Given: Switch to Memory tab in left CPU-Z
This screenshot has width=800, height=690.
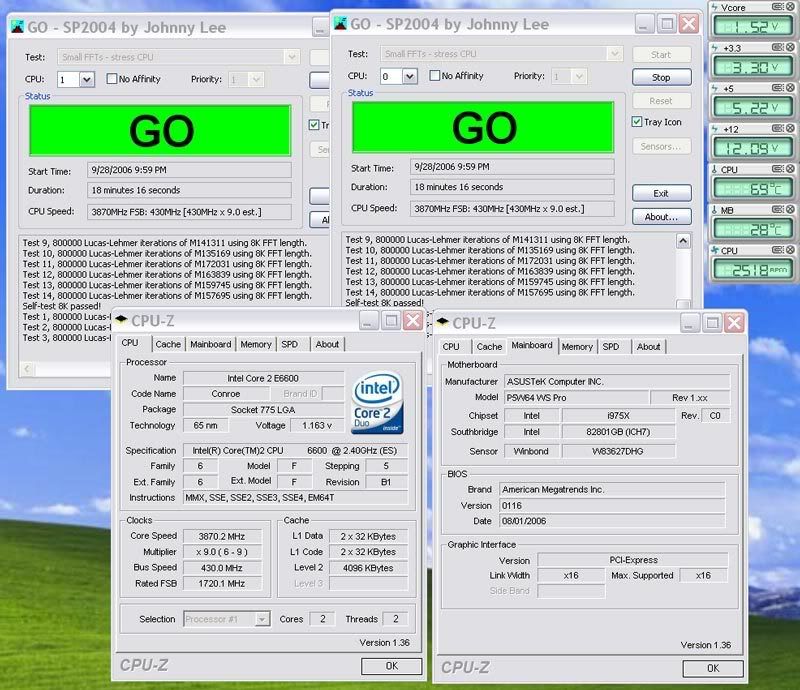Looking at the screenshot, I should [x=255, y=344].
